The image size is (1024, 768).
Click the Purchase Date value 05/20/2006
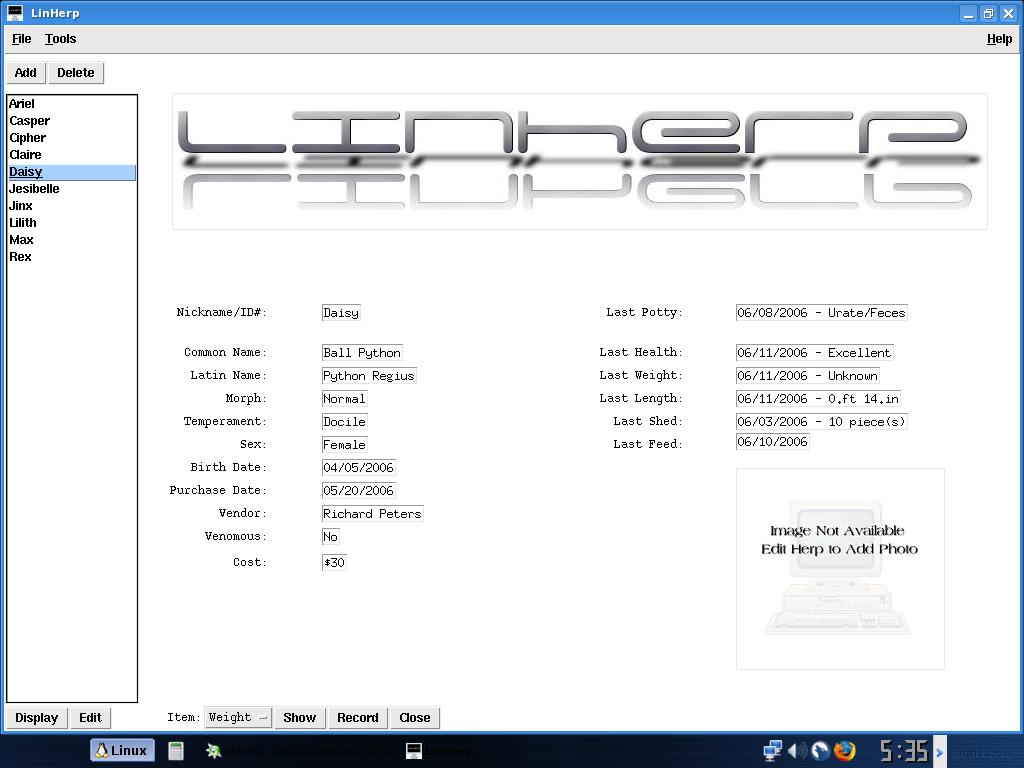click(x=359, y=490)
